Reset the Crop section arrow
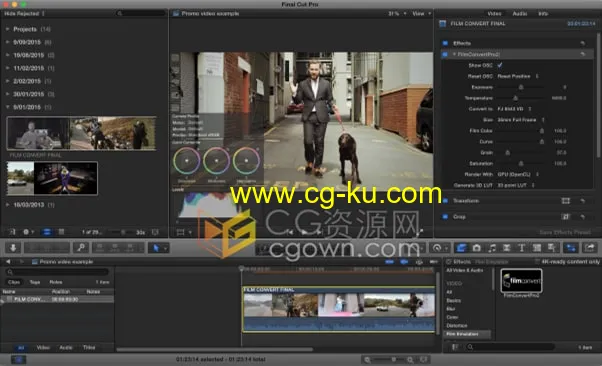The height and width of the screenshot is (366, 602). pos(583,217)
